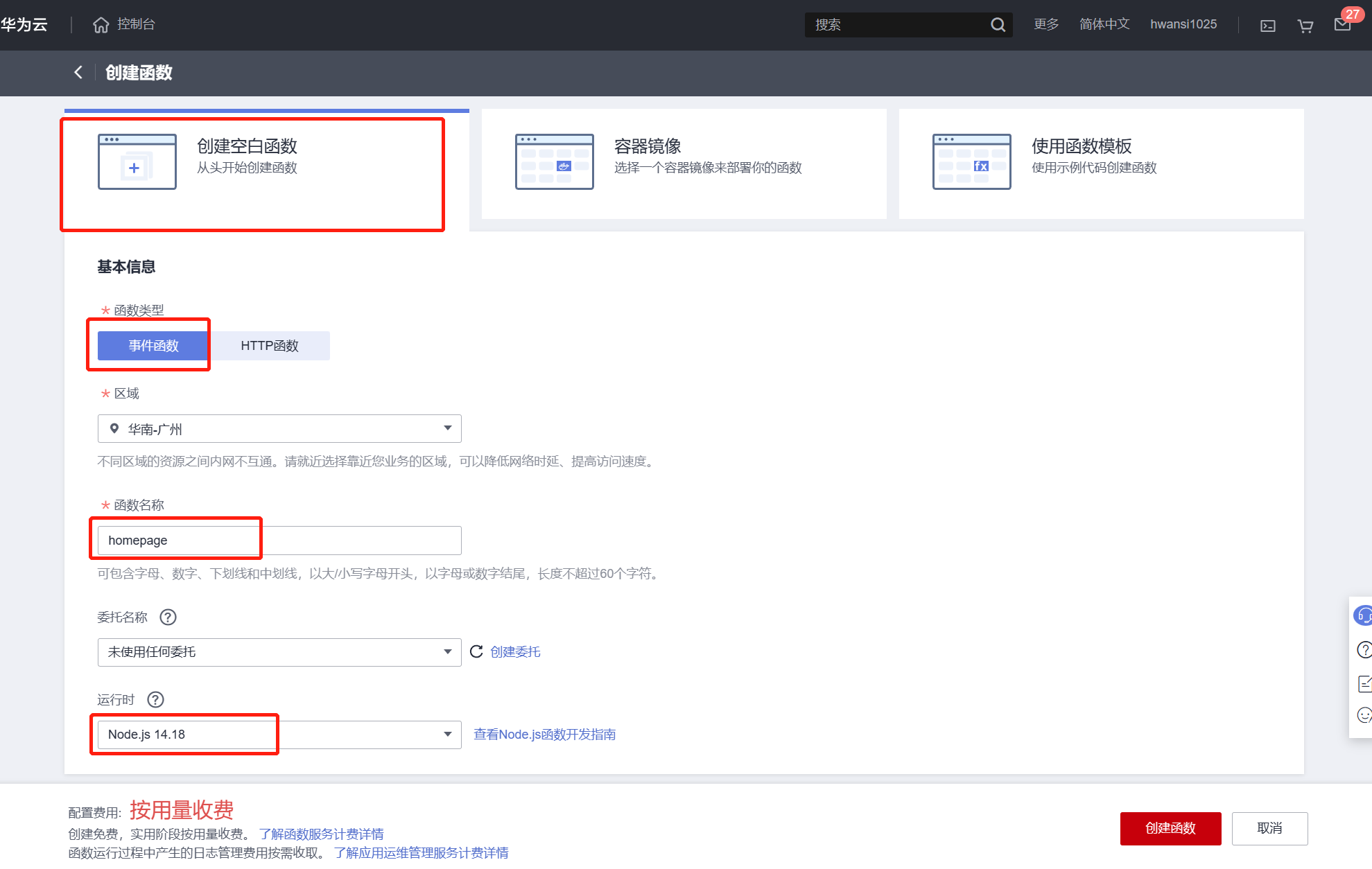Click the 函数名称 input containing homepage

click(x=279, y=541)
